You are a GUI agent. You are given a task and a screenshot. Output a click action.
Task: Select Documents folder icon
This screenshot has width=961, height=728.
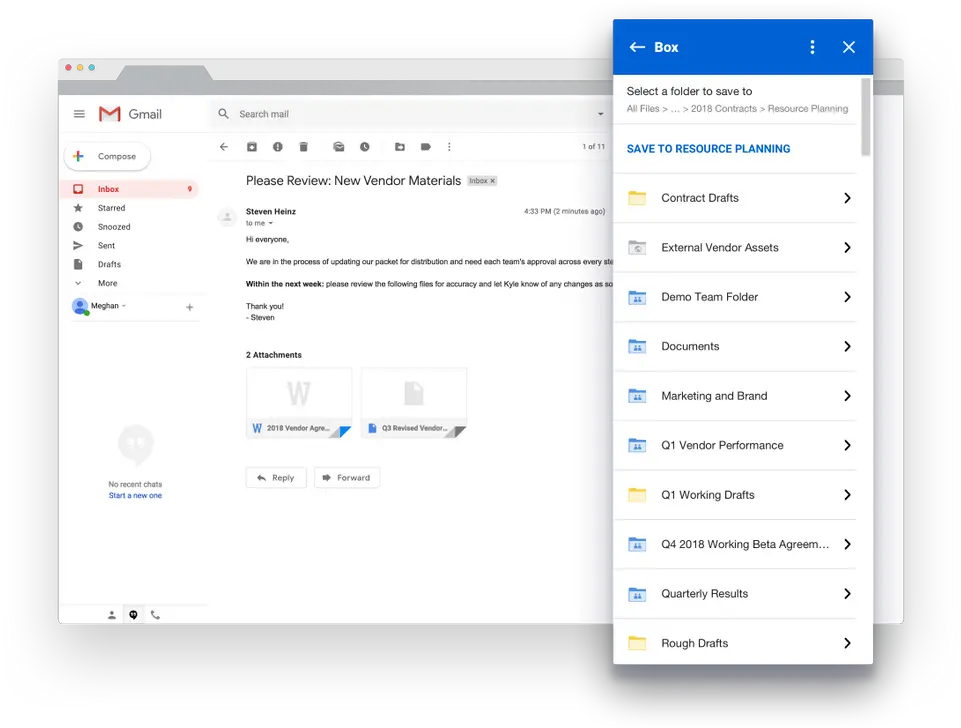pyautogui.click(x=637, y=346)
